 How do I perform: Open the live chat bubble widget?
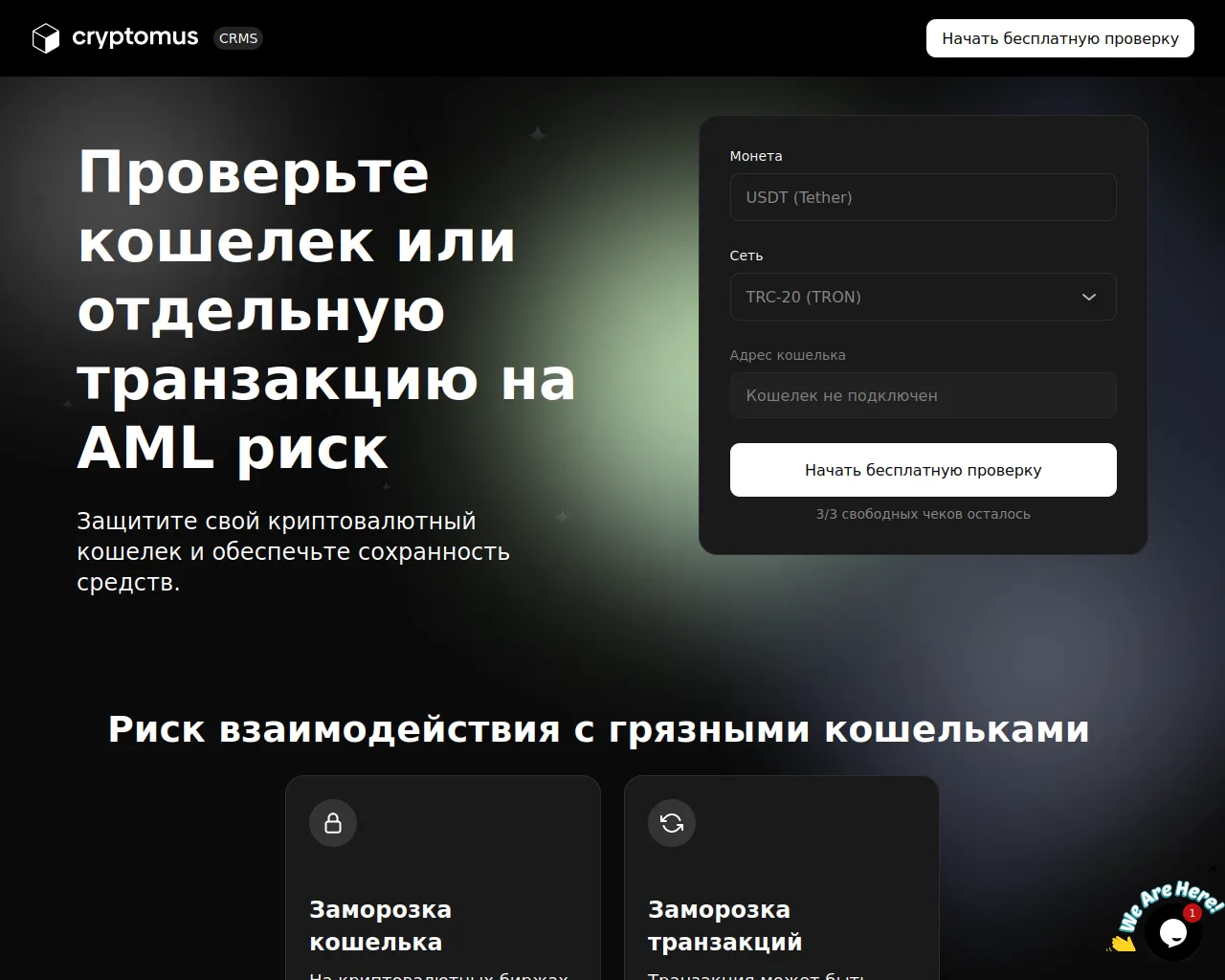pos(1172,932)
